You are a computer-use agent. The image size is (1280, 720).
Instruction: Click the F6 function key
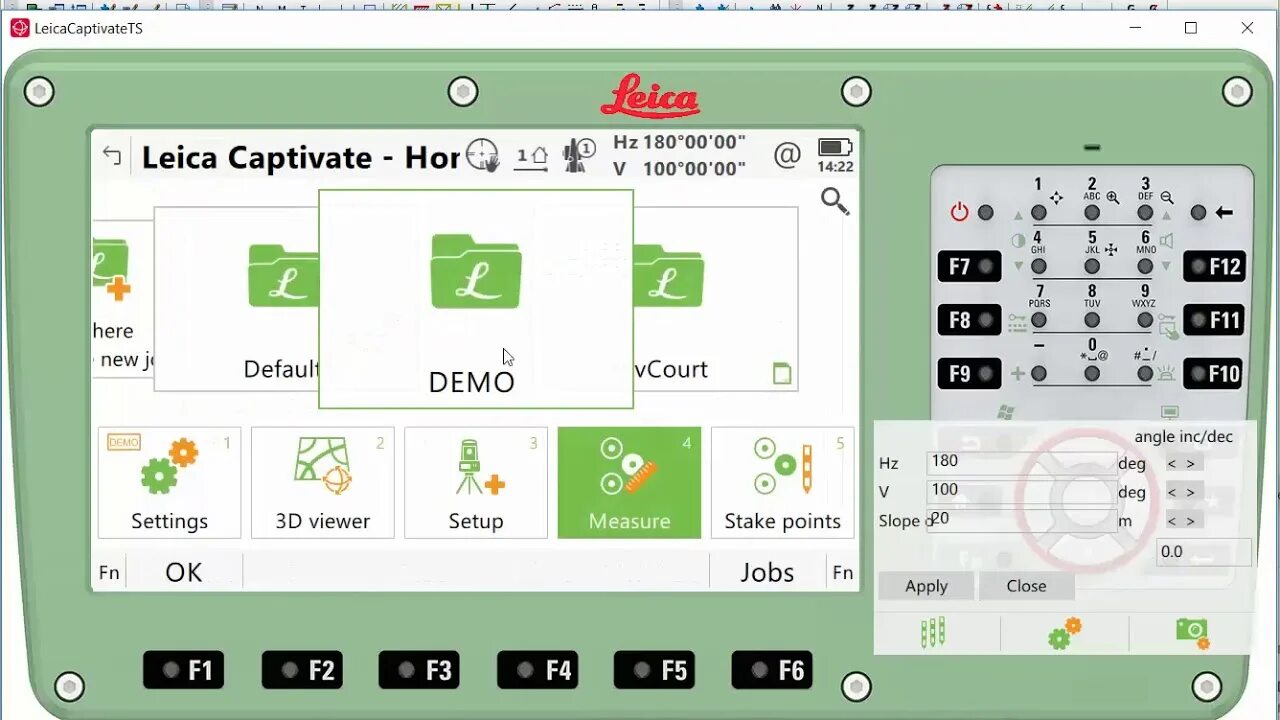[x=772, y=670]
